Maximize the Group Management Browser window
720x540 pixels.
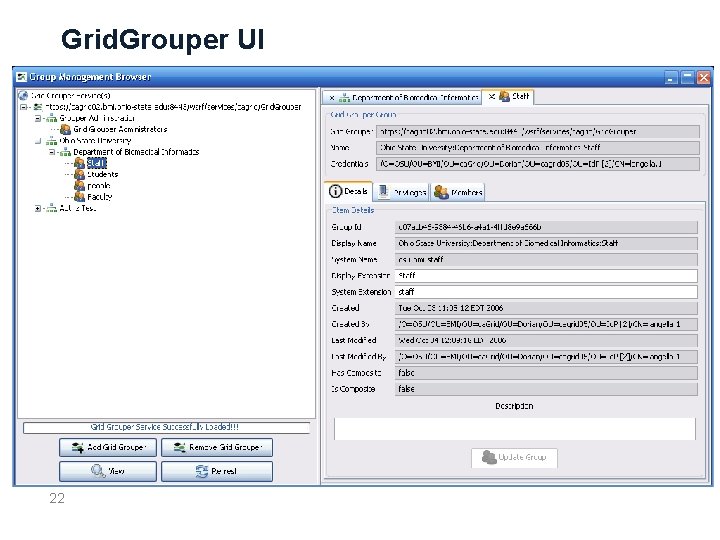[x=687, y=77]
